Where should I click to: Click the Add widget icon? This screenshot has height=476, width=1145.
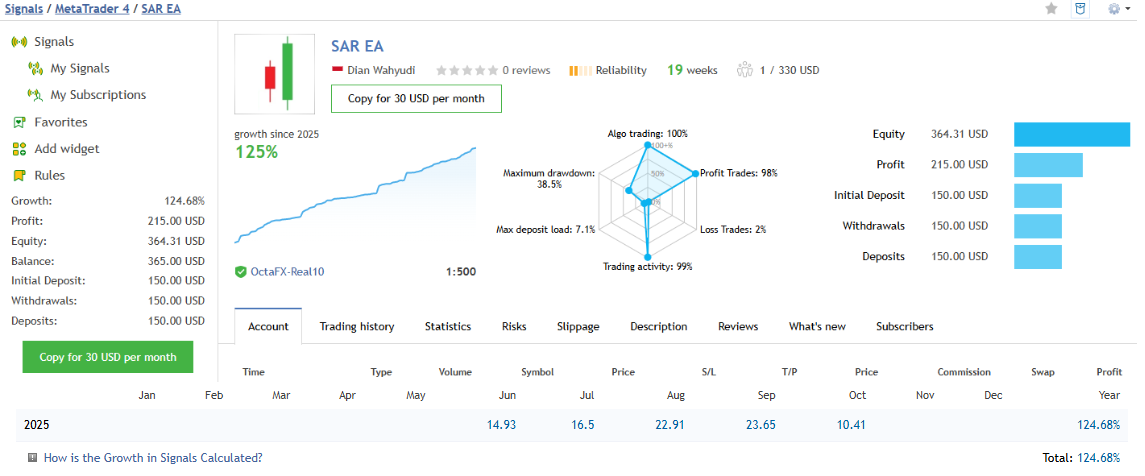(x=18, y=149)
